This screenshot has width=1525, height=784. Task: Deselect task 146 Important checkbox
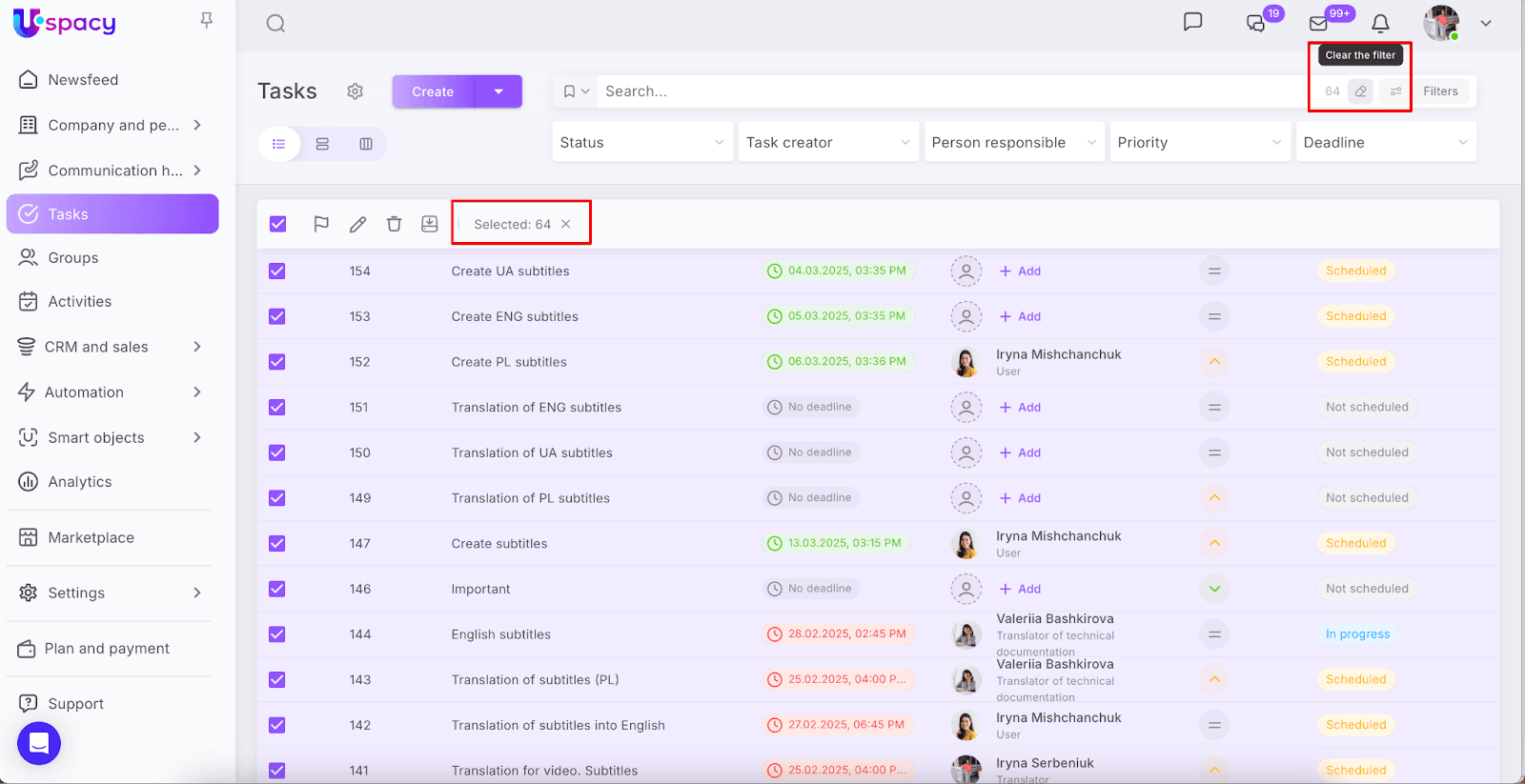pos(277,589)
